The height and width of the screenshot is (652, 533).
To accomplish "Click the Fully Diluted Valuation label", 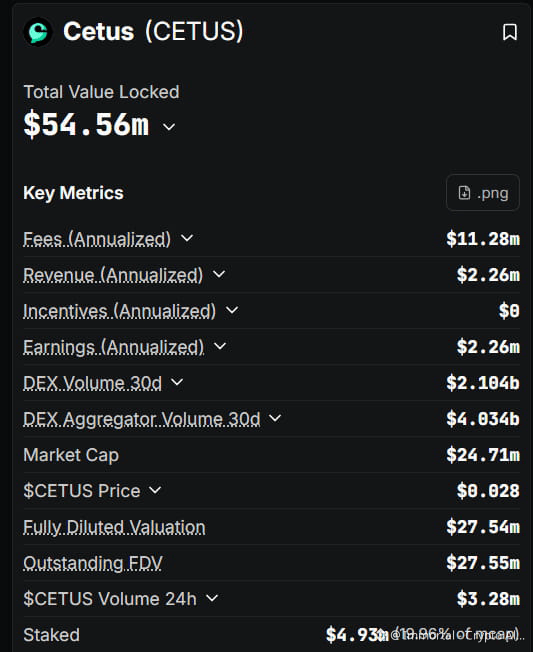I will [x=114, y=527].
